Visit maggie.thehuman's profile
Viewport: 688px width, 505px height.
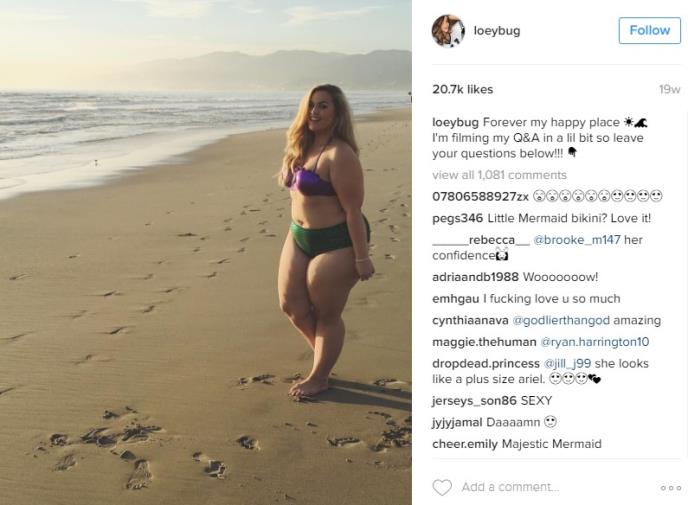484,342
